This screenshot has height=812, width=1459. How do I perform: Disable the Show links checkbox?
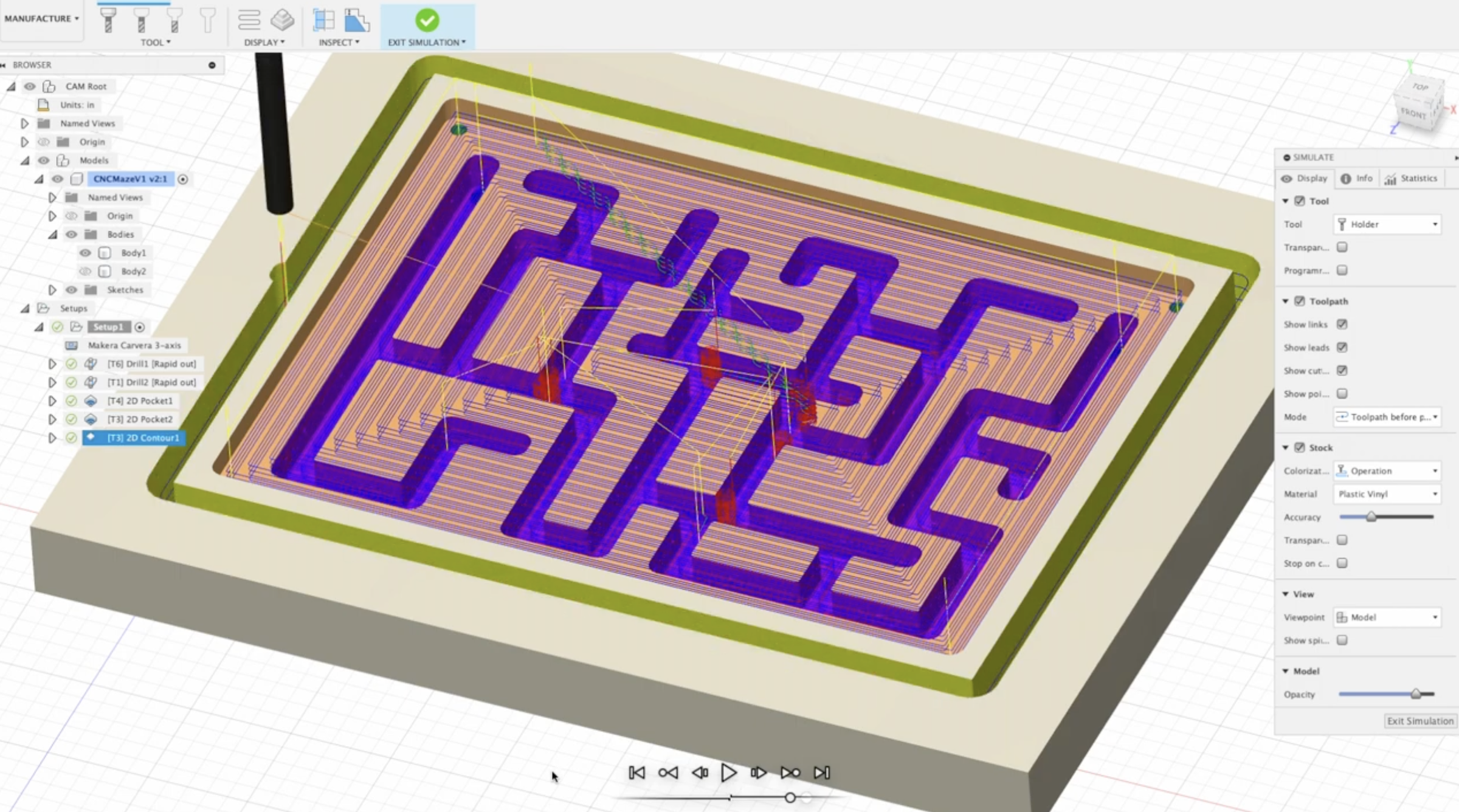(x=1341, y=324)
